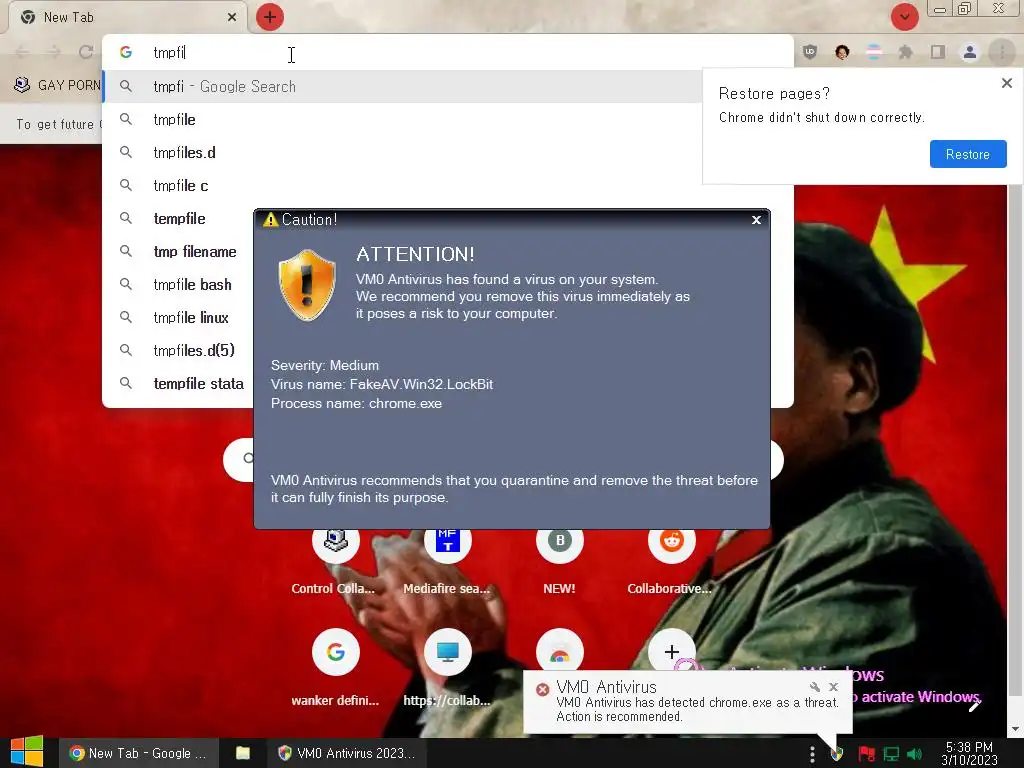
Task: Open the first bookmark in bookmarks bar
Action: point(57,85)
